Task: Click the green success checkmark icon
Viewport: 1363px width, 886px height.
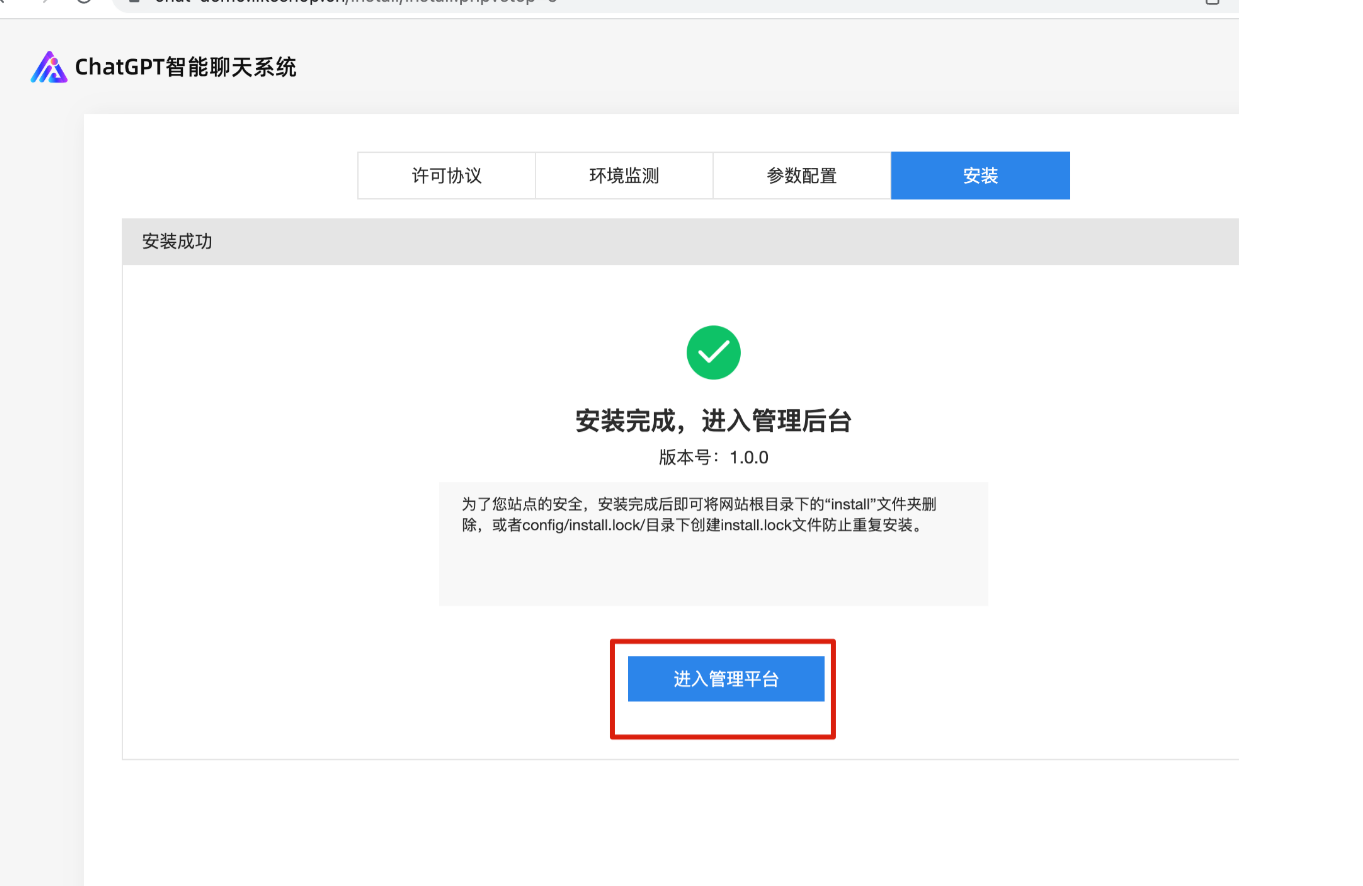Action: click(713, 352)
